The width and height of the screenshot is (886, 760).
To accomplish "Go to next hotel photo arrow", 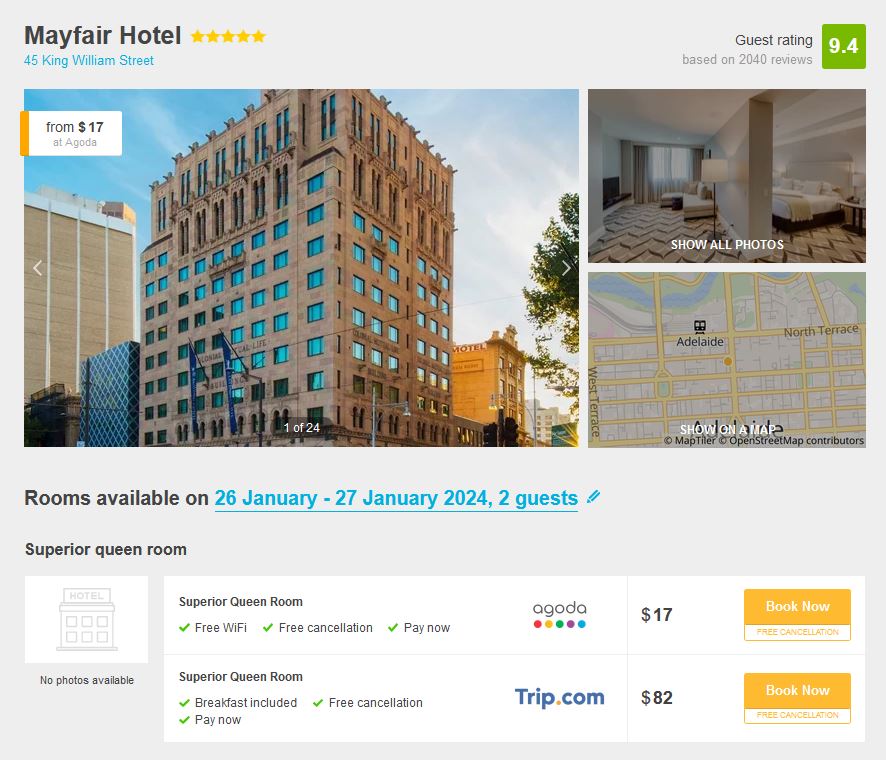I will 566,268.
